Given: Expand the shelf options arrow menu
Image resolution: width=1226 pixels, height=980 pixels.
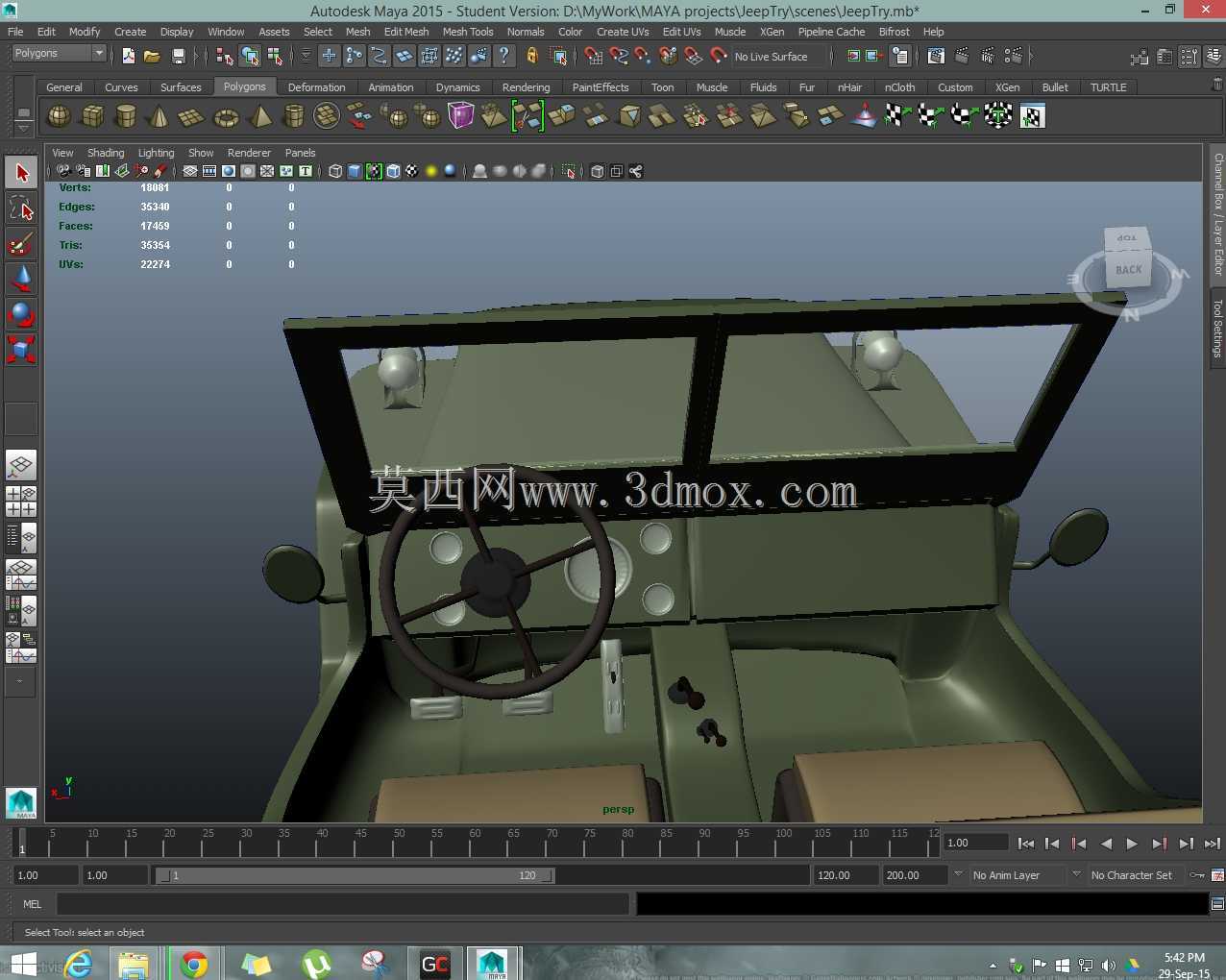Looking at the screenshot, I should [24, 127].
